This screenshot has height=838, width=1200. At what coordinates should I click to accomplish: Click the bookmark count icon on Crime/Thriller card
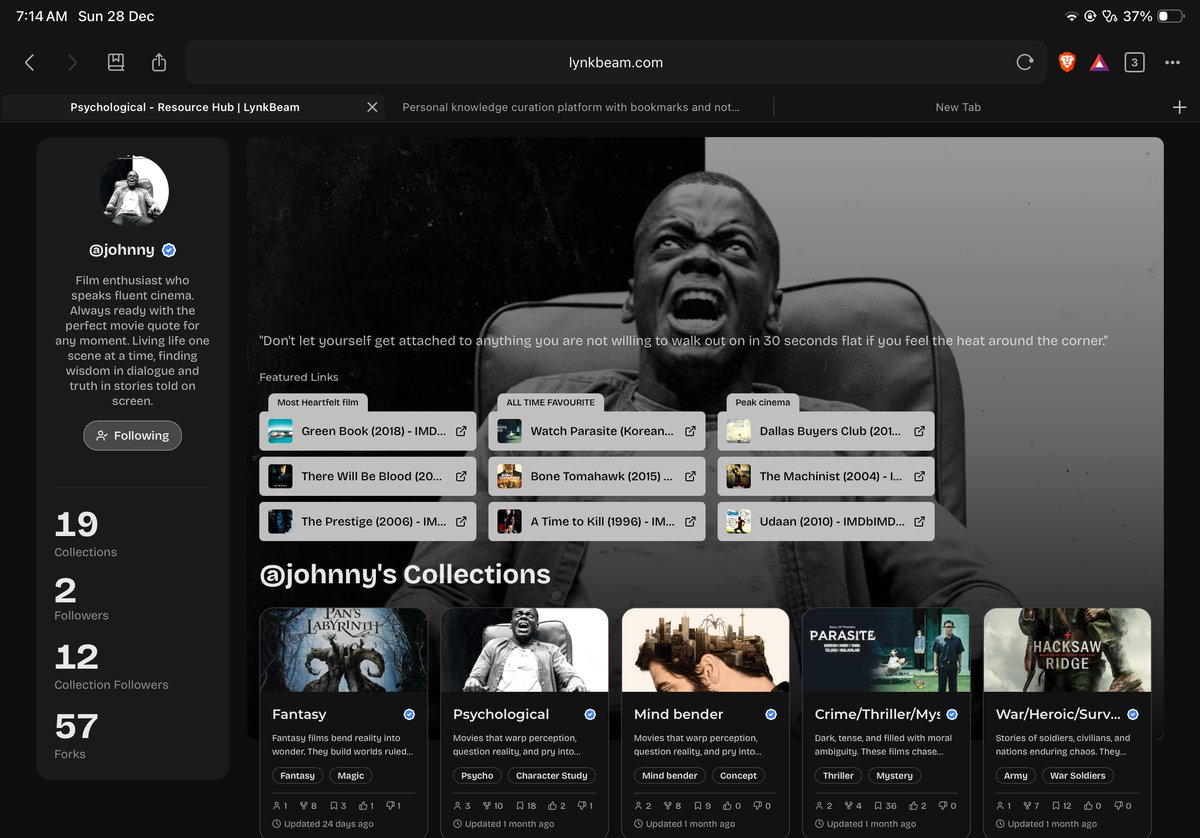[x=877, y=806]
